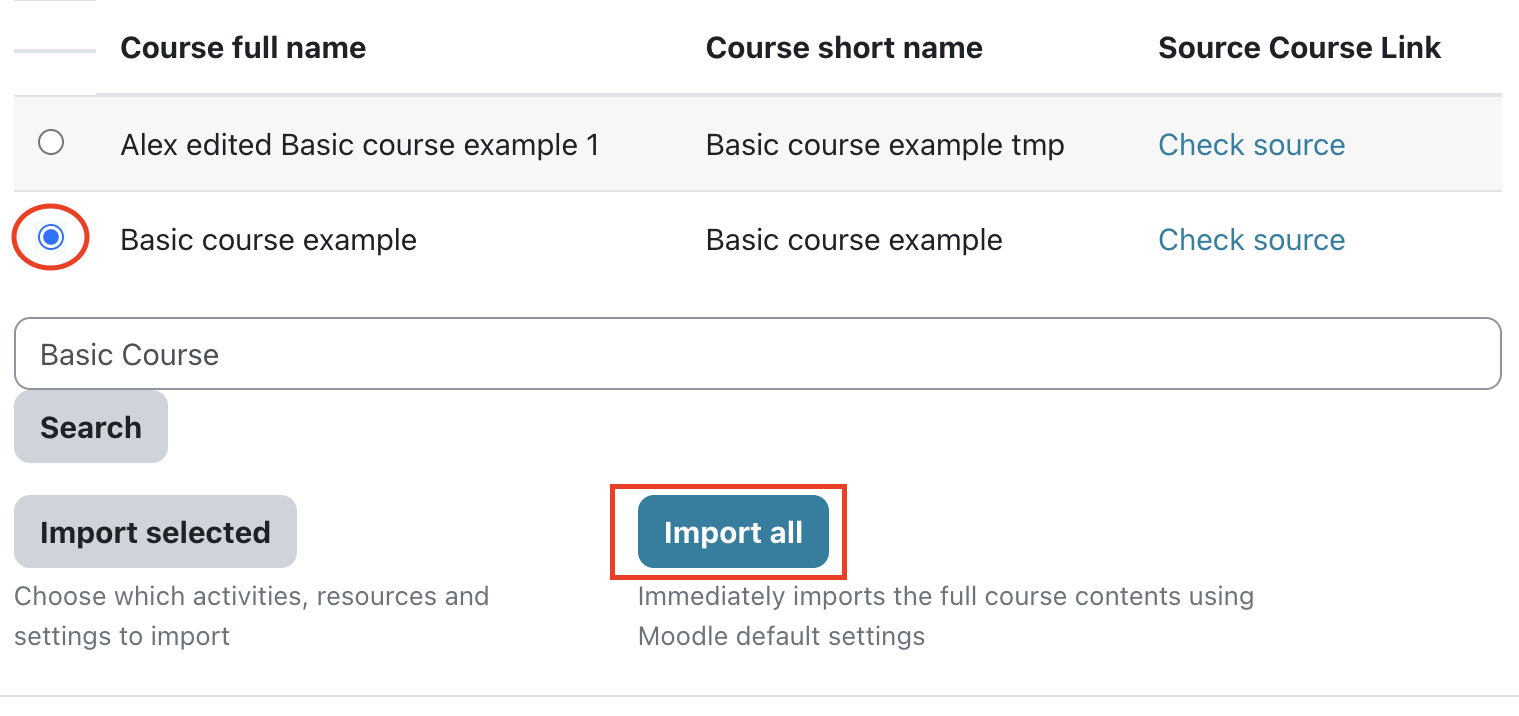The width and height of the screenshot is (1519, 716).
Task: Open Check source link for Basic course example tmp
Action: point(1251,145)
